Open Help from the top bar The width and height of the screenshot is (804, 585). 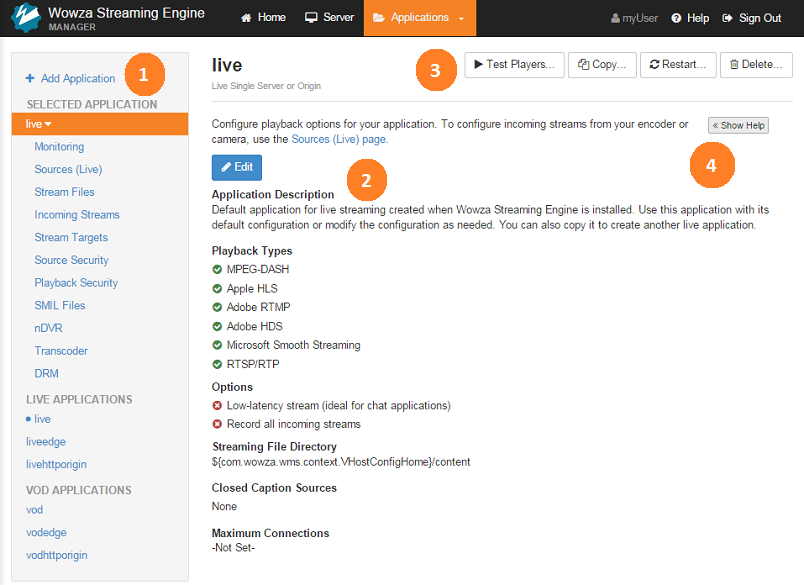tap(690, 18)
